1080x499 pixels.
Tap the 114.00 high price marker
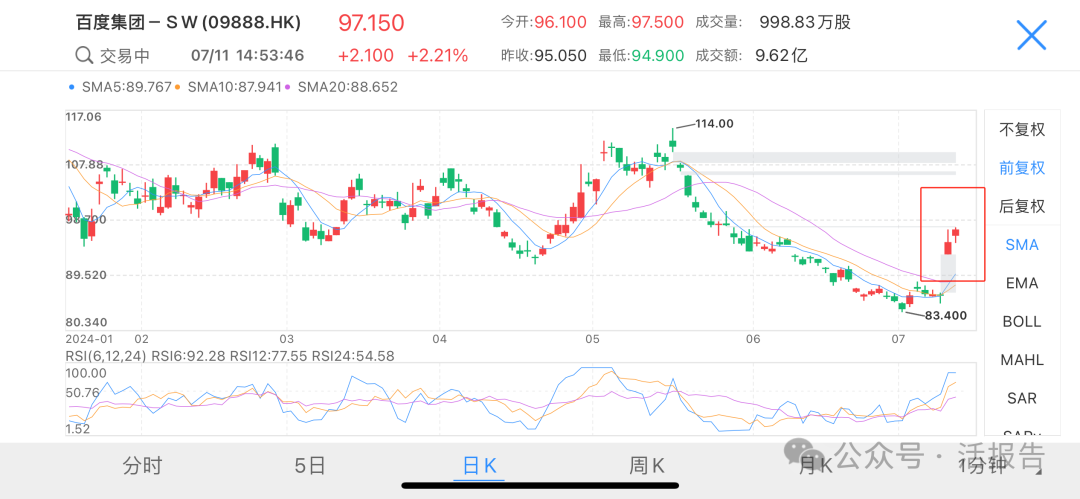714,124
